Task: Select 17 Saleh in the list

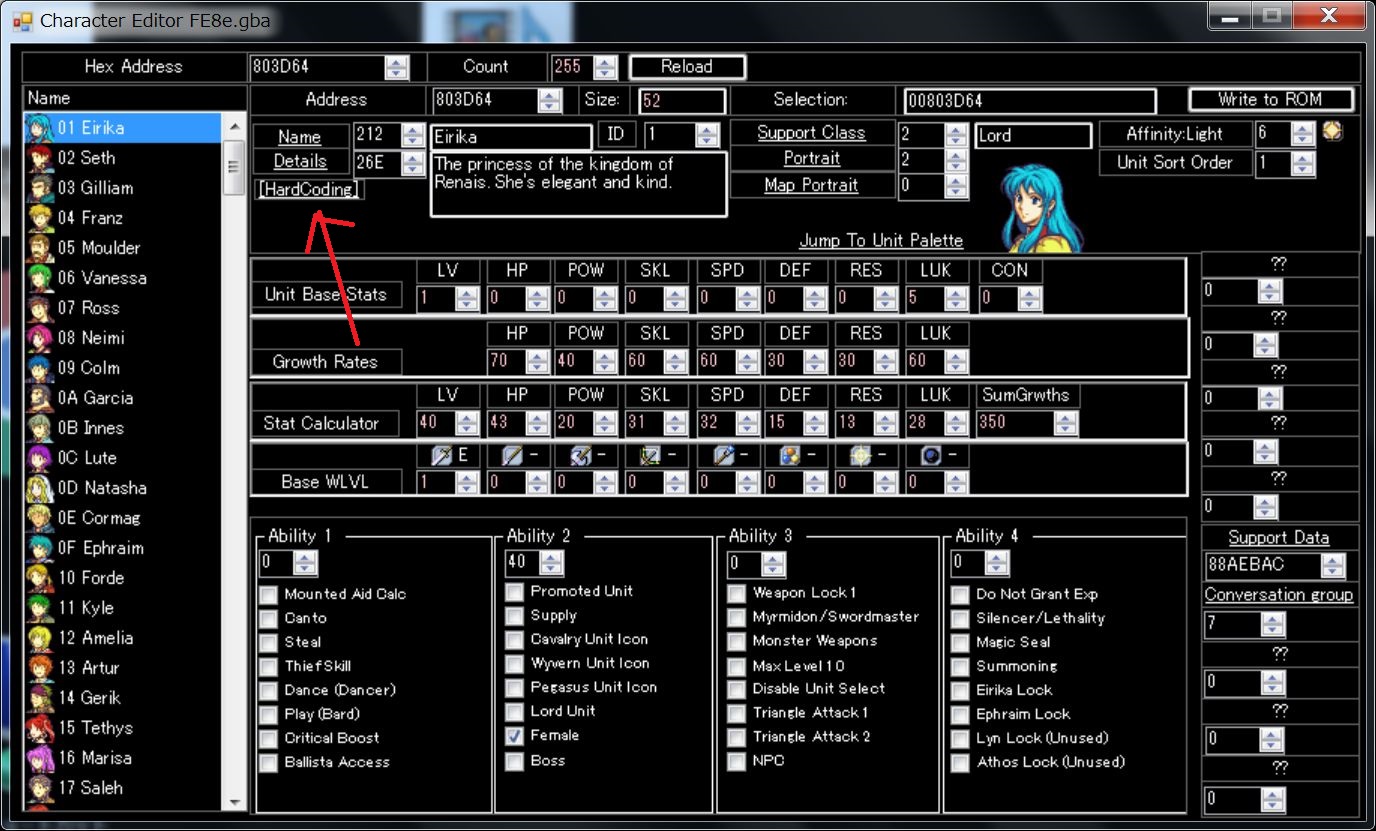Action: (123, 788)
